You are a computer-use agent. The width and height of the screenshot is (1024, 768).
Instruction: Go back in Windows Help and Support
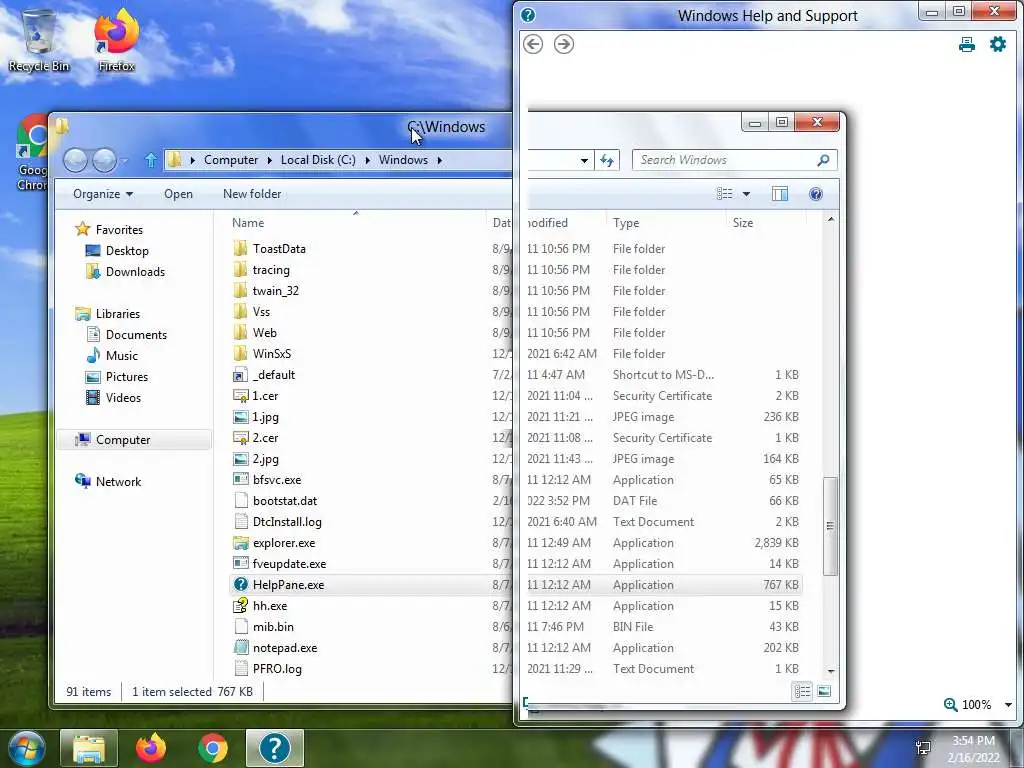click(533, 44)
